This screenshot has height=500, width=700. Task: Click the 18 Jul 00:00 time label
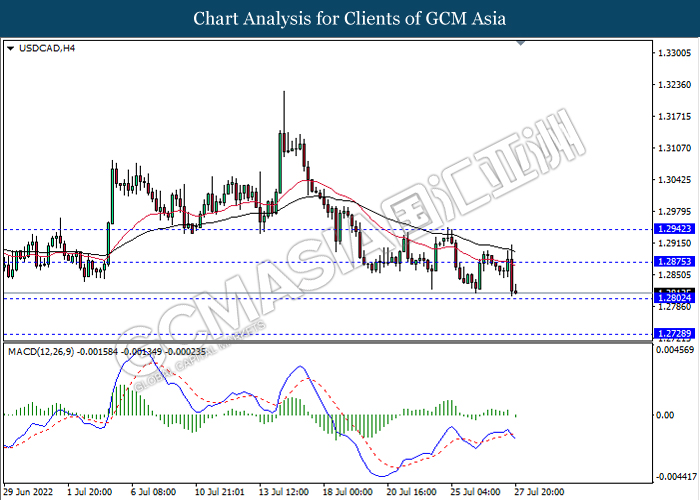coord(348,492)
